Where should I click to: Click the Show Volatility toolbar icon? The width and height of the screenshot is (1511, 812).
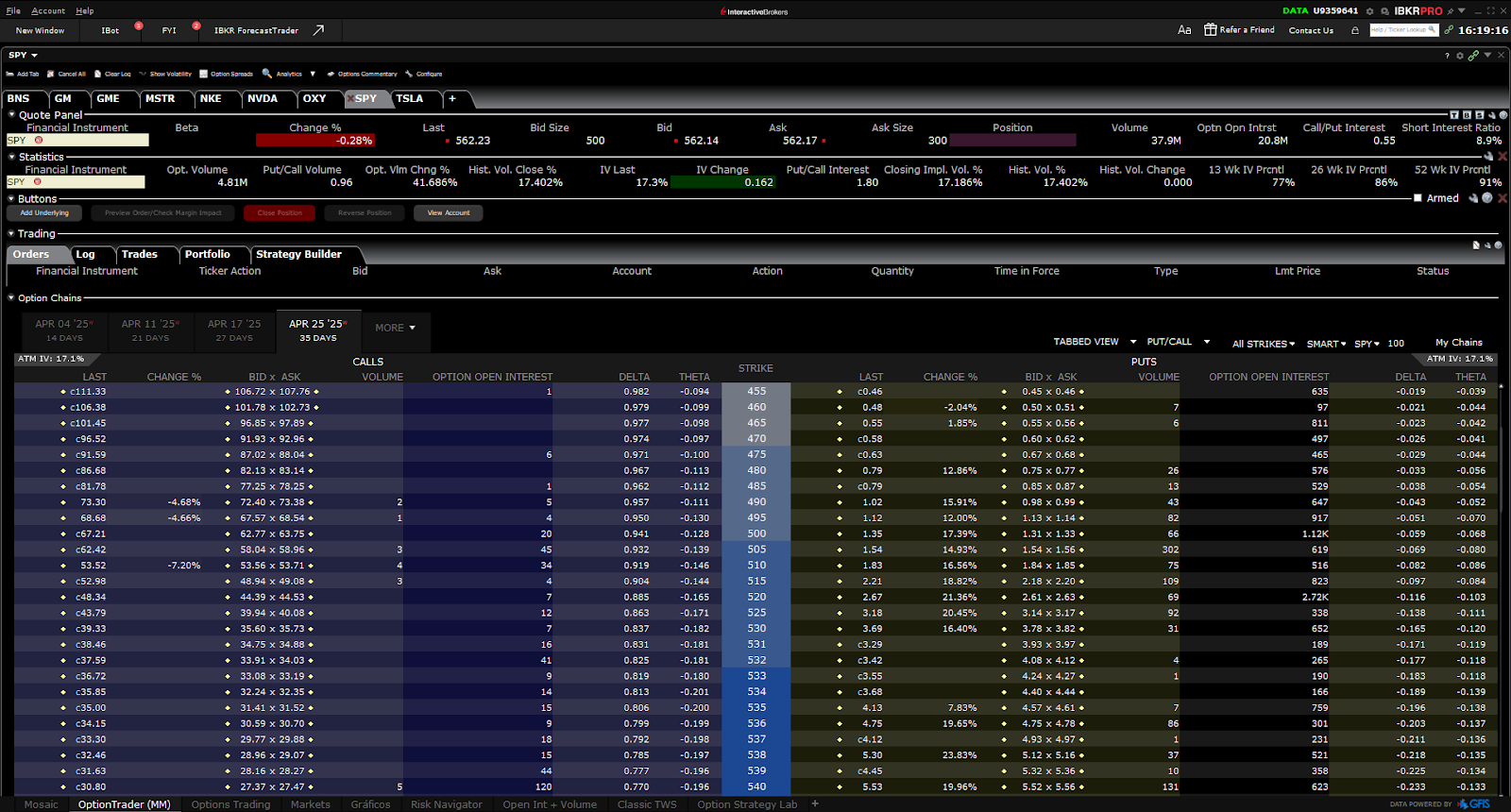(143, 74)
